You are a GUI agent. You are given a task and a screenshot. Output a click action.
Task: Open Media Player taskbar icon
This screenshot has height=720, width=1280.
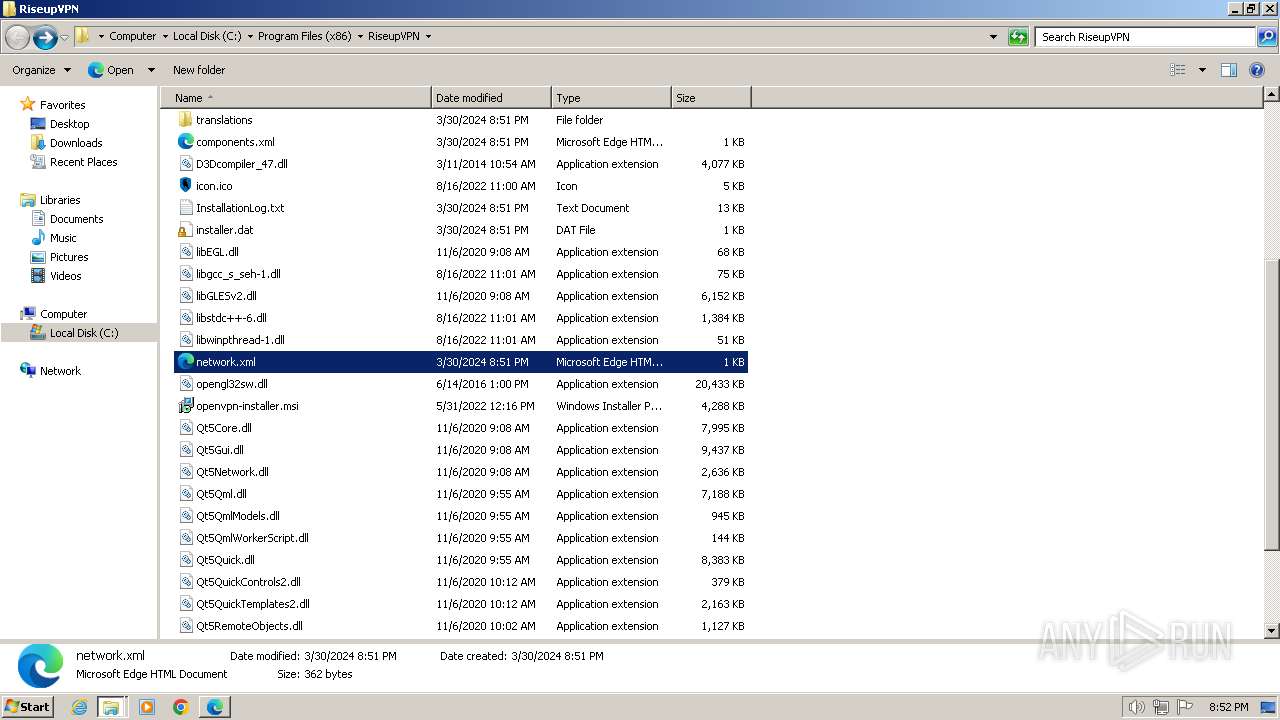(x=147, y=707)
